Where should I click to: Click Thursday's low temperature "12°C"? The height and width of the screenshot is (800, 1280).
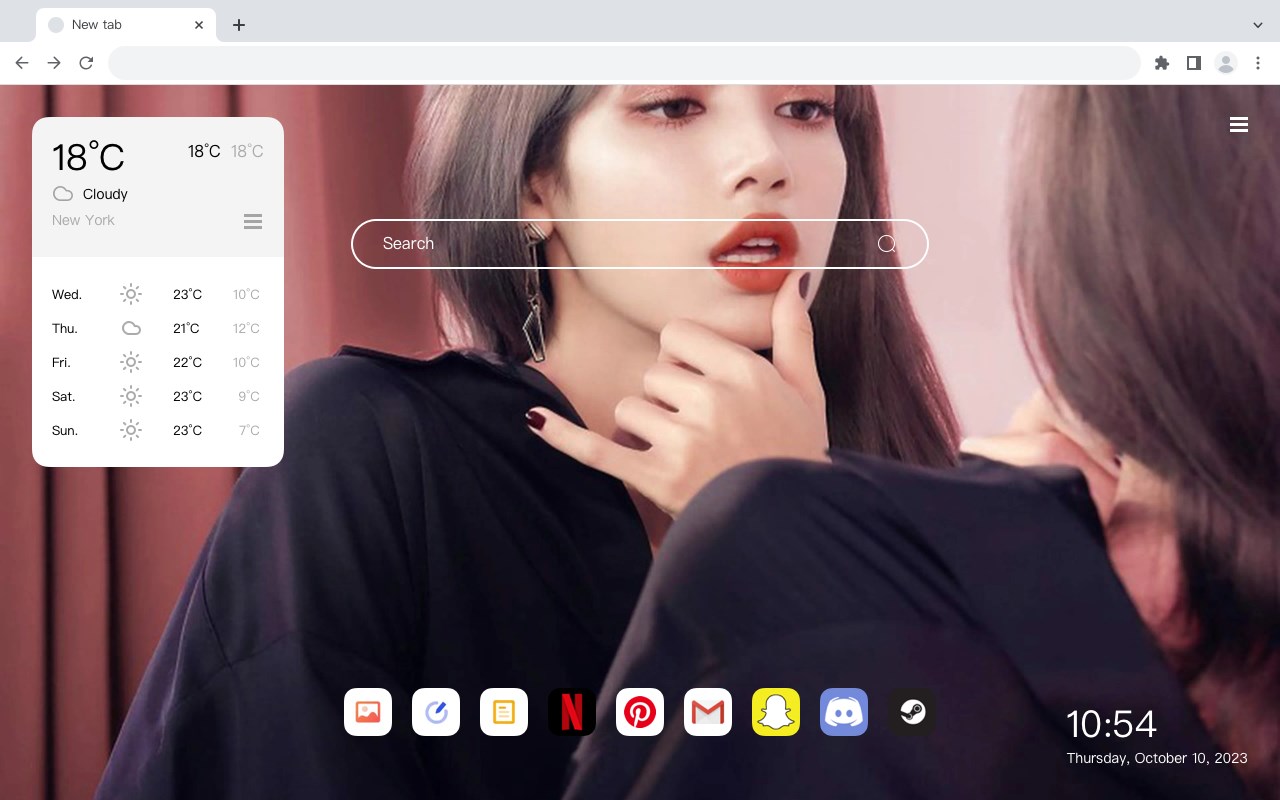click(x=246, y=328)
